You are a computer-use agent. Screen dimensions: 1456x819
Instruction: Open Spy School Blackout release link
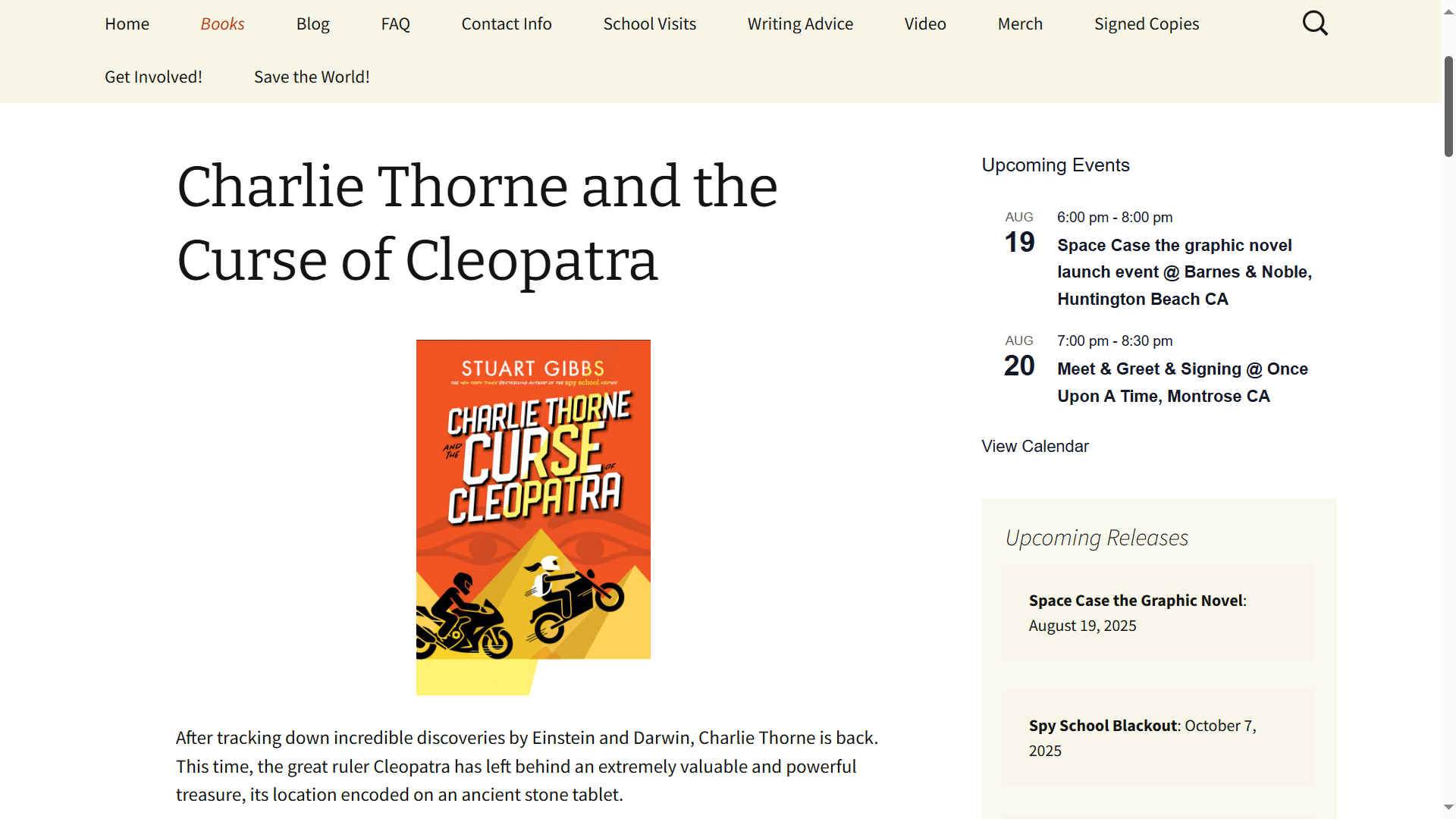pyautogui.click(x=1103, y=726)
